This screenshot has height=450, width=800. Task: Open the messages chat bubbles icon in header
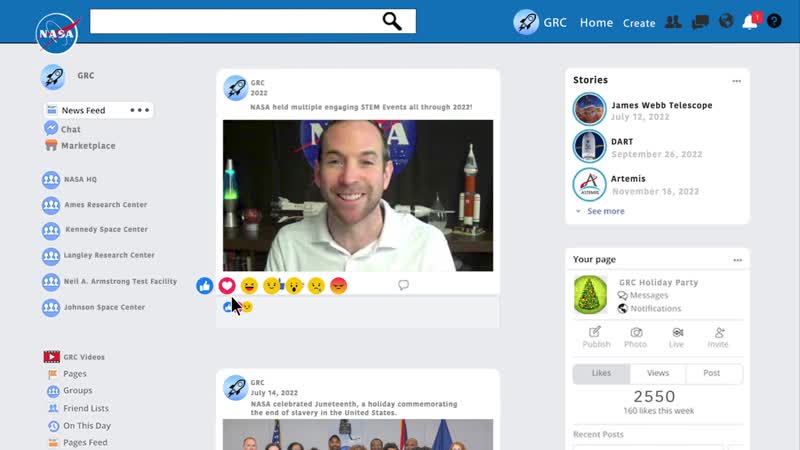point(701,22)
